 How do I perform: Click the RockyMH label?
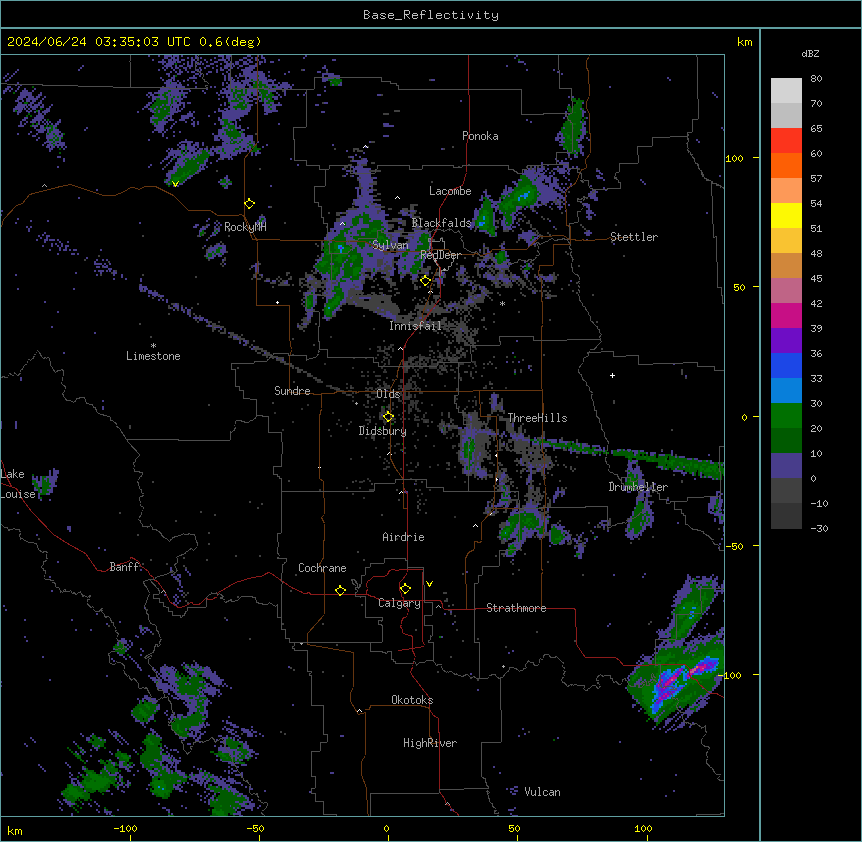point(245,227)
